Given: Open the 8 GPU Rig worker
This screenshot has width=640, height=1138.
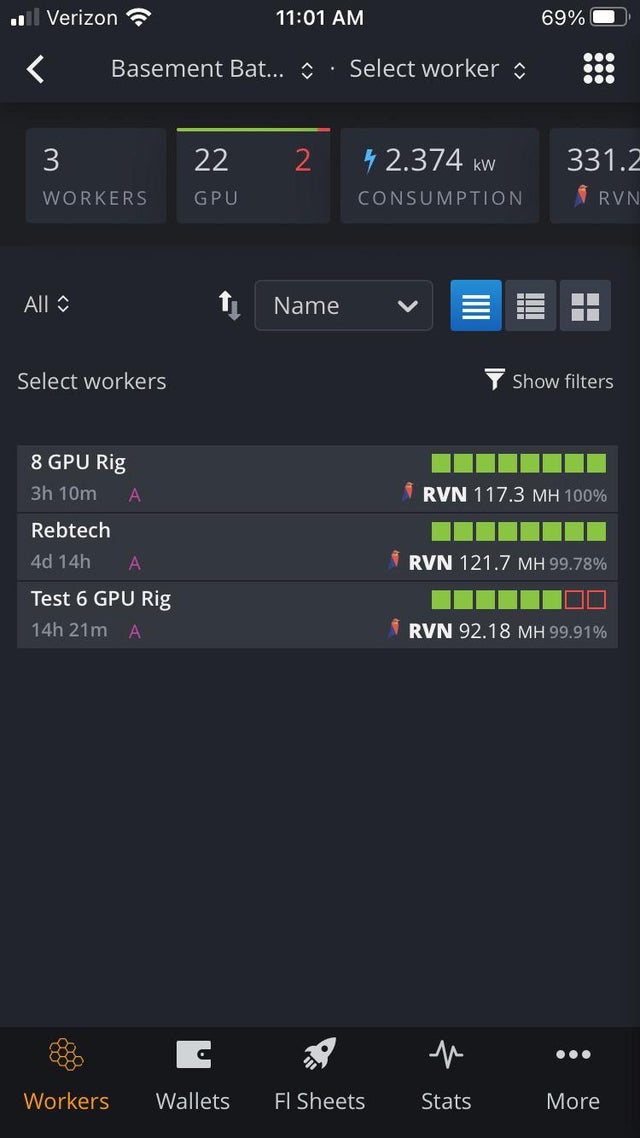Looking at the screenshot, I should tap(317, 479).
